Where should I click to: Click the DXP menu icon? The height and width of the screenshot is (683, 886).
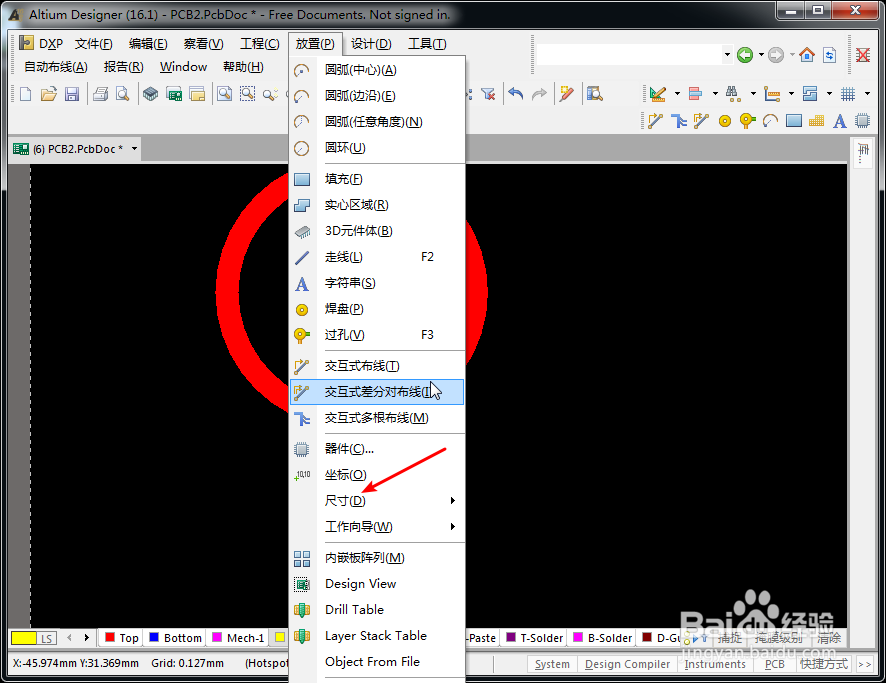click(x=26, y=43)
